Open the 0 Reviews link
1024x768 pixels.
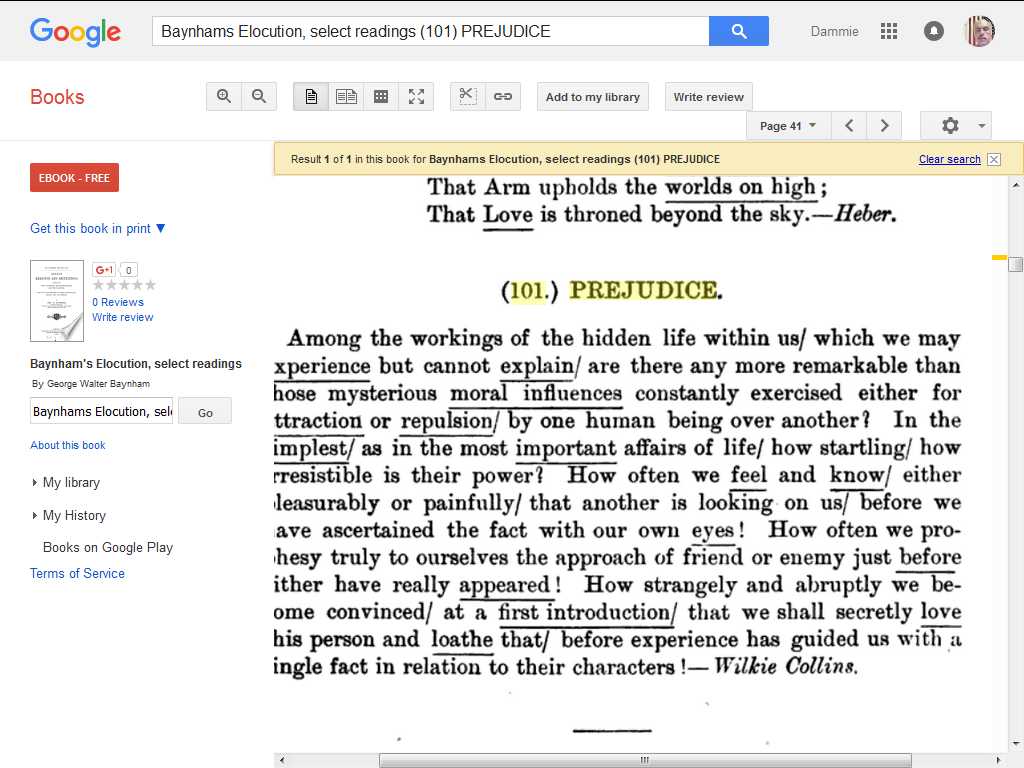coord(118,302)
